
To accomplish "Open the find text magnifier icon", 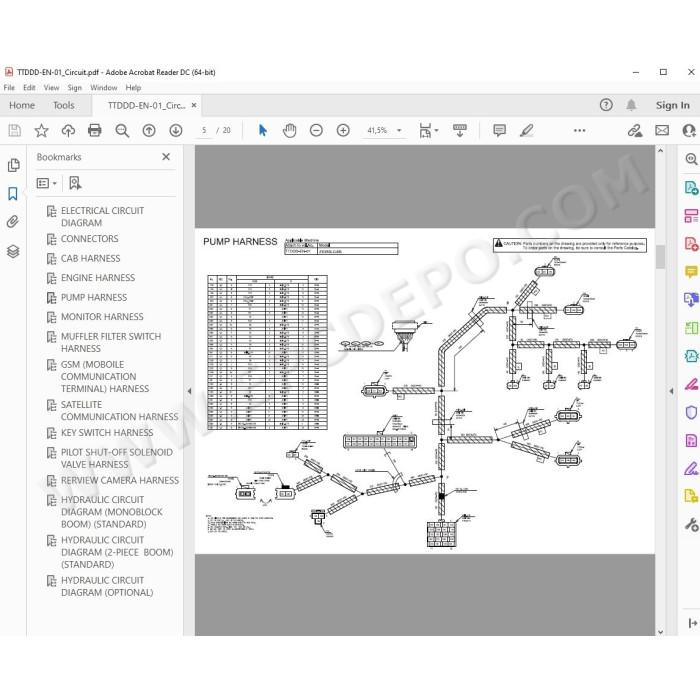I will [122, 130].
